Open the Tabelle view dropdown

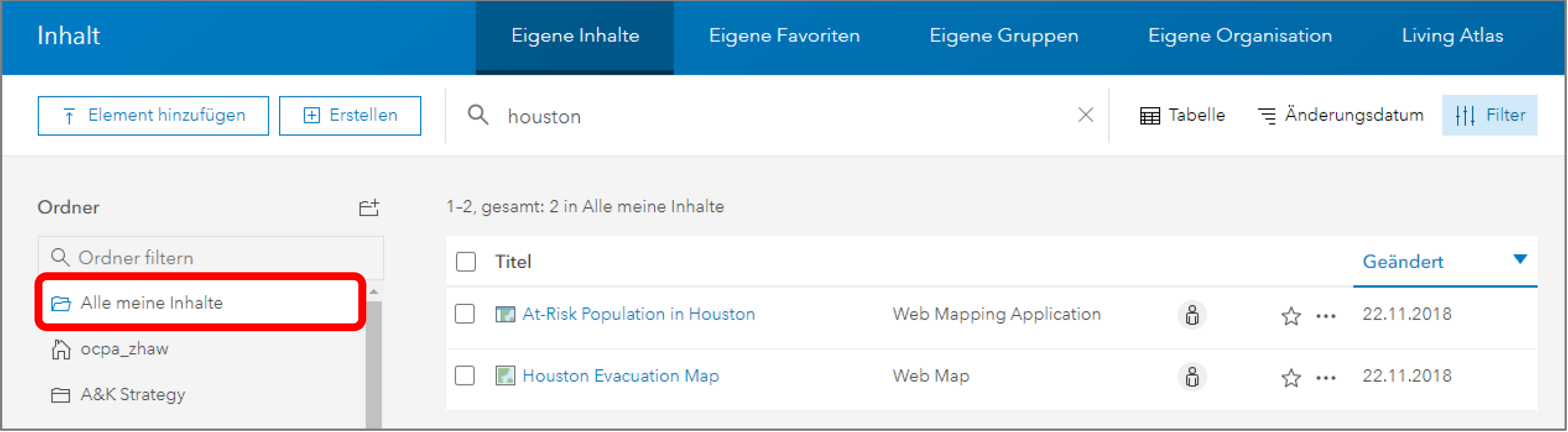point(1182,115)
